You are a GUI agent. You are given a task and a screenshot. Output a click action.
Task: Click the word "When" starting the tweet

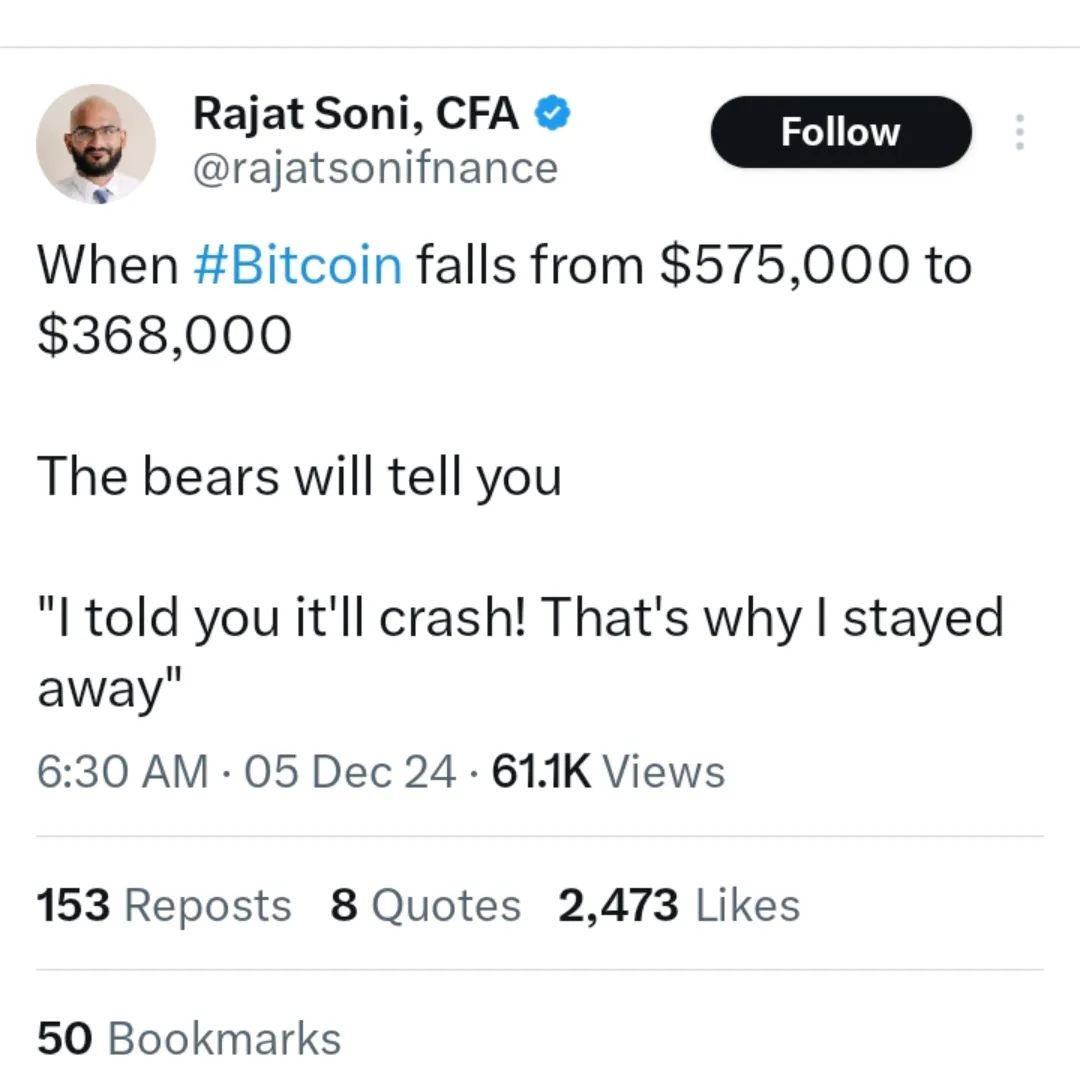[x=108, y=265]
